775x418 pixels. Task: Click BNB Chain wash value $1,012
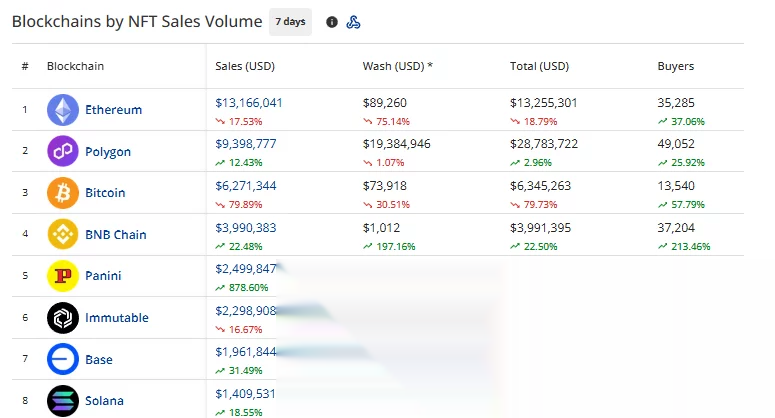click(x=381, y=228)
